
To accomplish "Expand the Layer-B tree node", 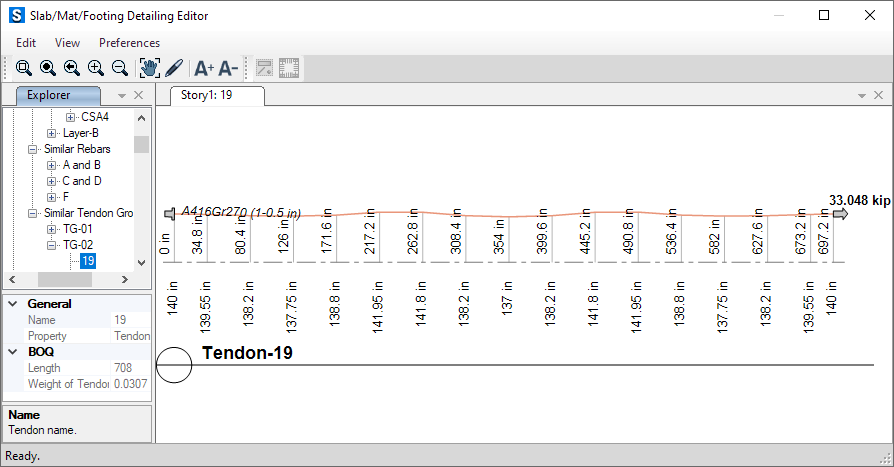I will [x=52, y=133].
